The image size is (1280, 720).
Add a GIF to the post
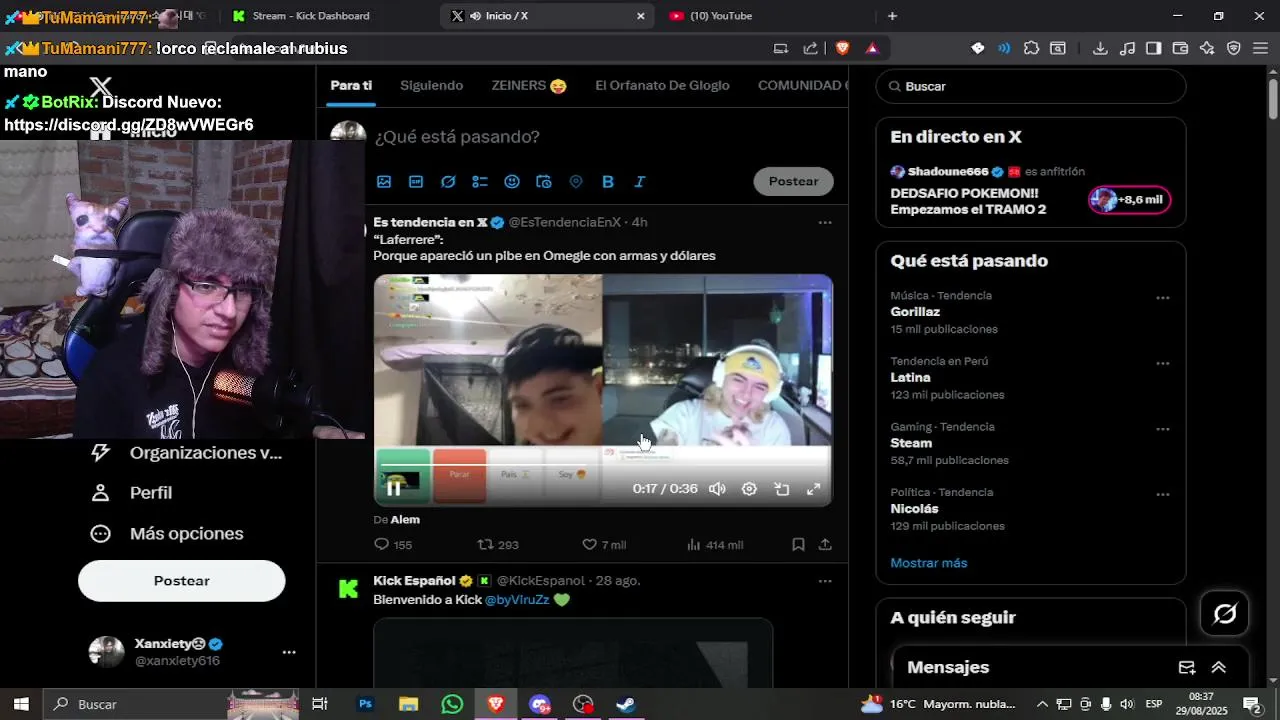coord(416,182)
